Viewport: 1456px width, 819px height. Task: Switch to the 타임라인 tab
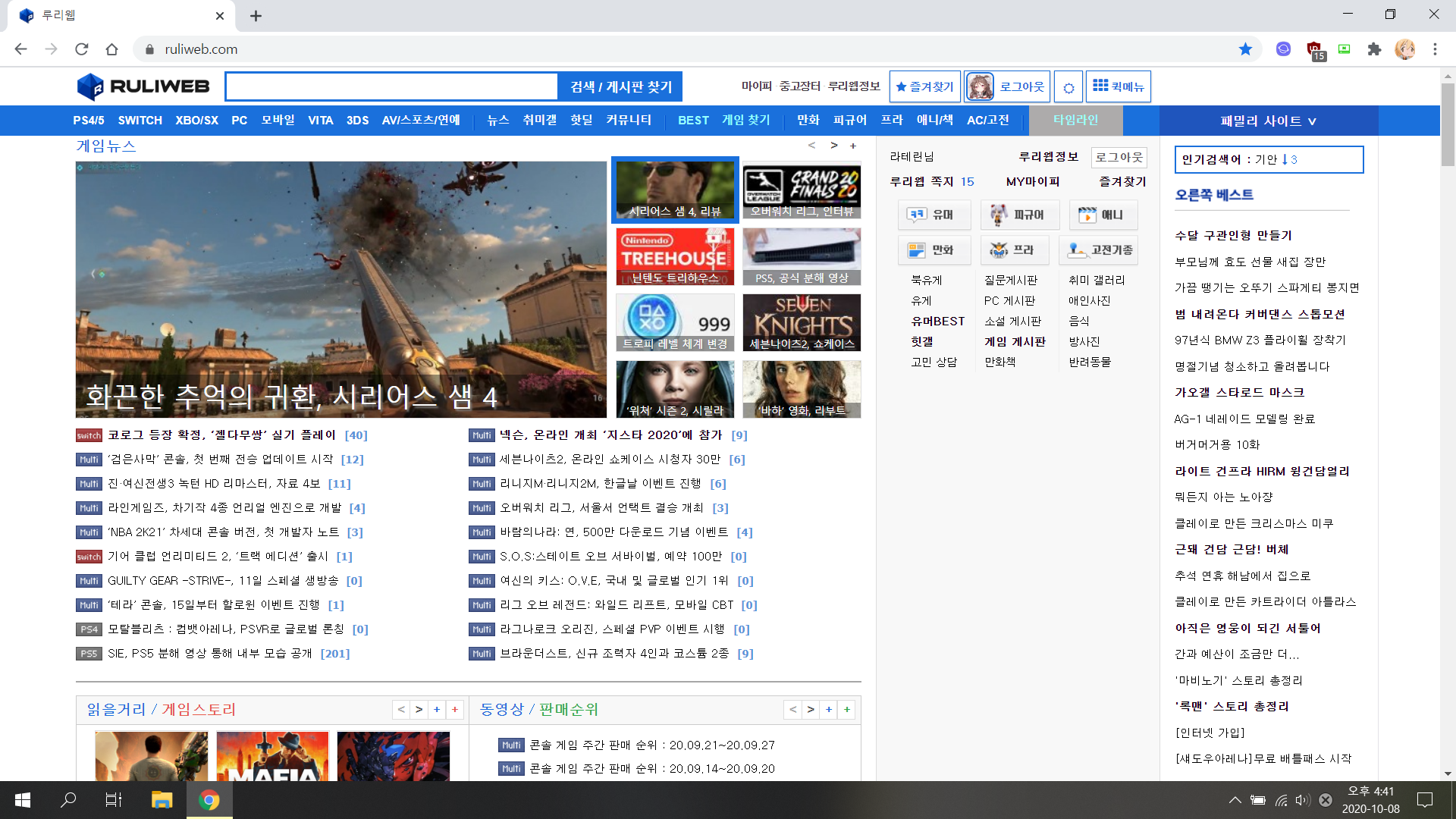pyautogui.click(x=1076, y=121)
